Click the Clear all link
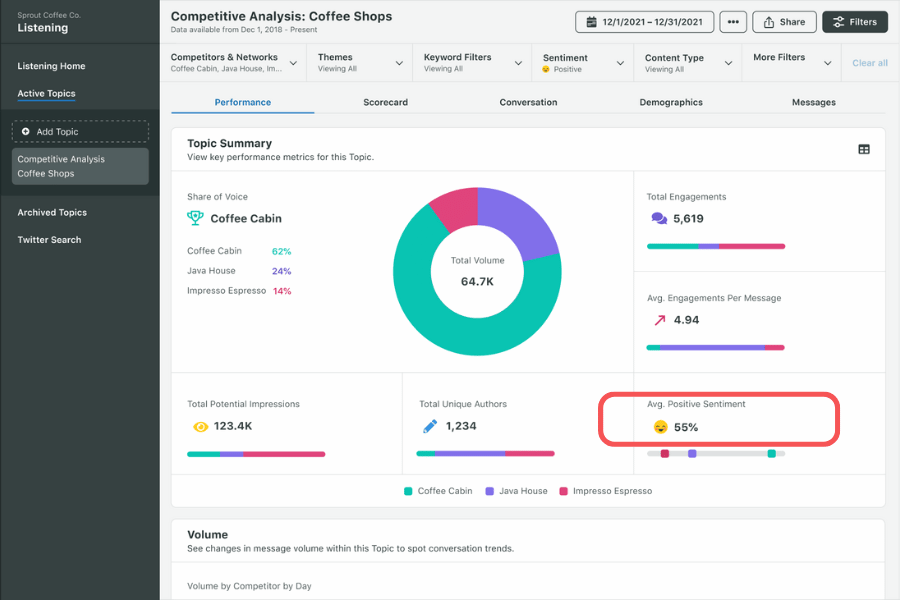 click(870, 63)
